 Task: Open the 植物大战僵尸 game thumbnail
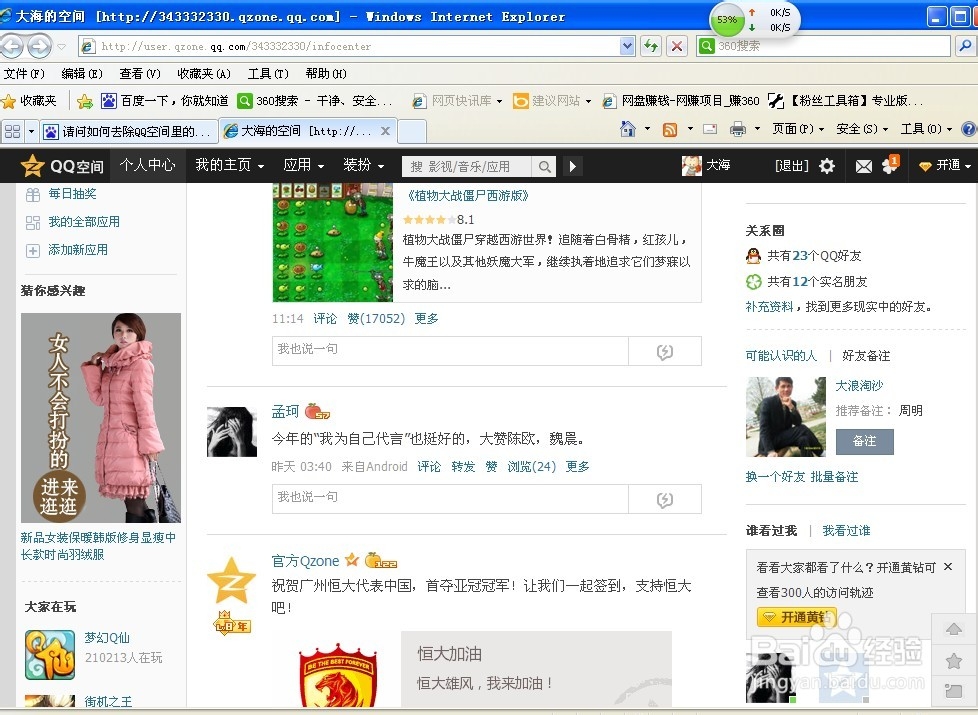[x=332, y=242]
